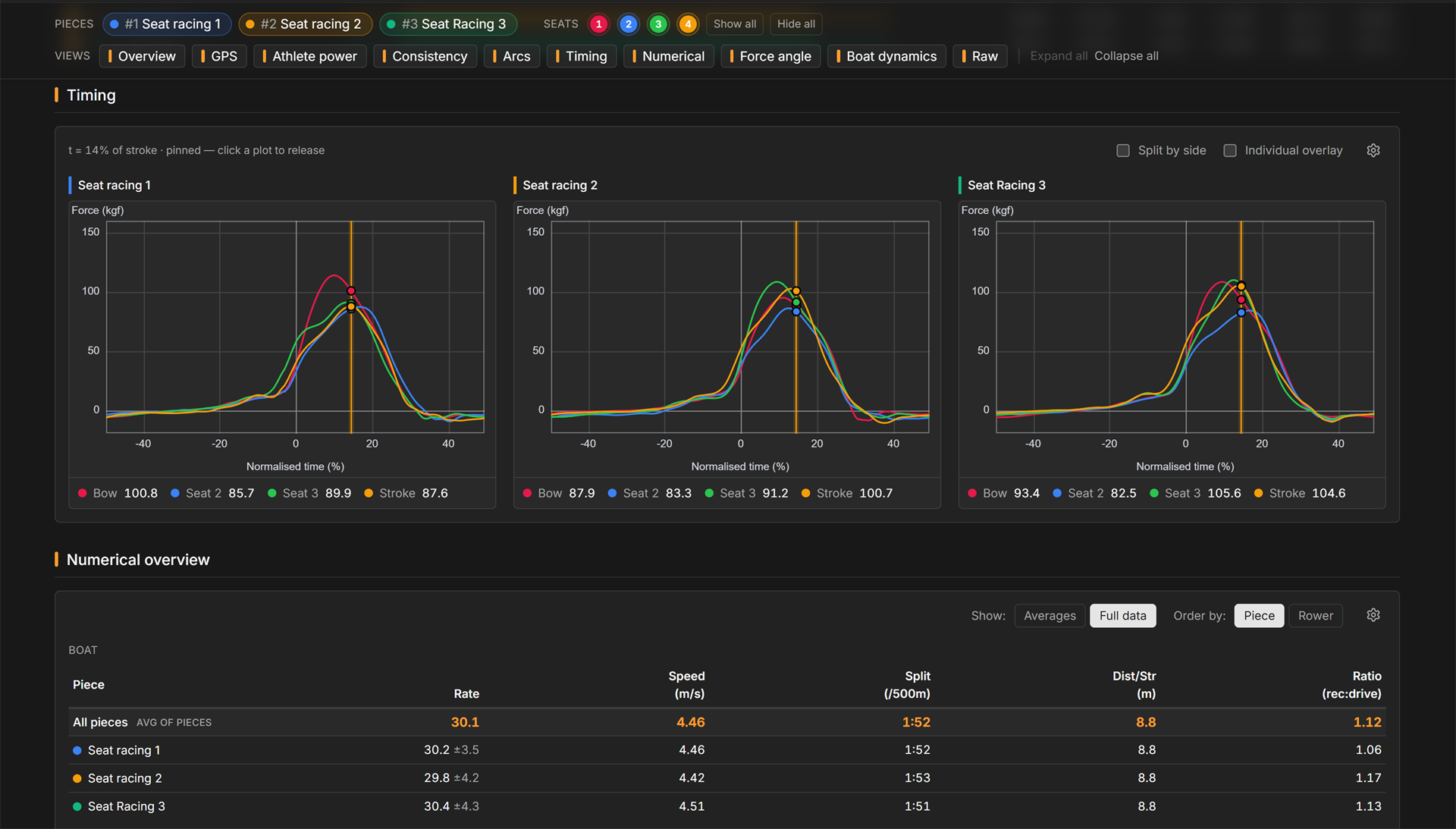This screenshot has width=1456, height=829.
Task: Collapse all sections
Action: [1126, 56]
